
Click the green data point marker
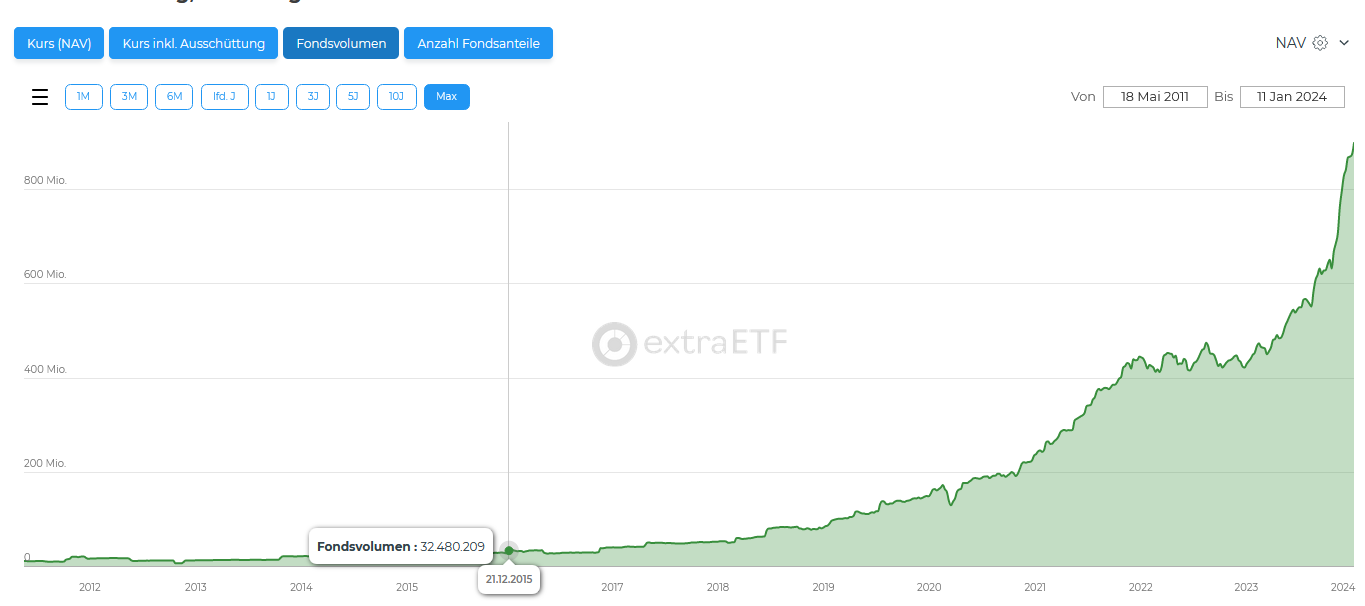click(x=509, y=551)
